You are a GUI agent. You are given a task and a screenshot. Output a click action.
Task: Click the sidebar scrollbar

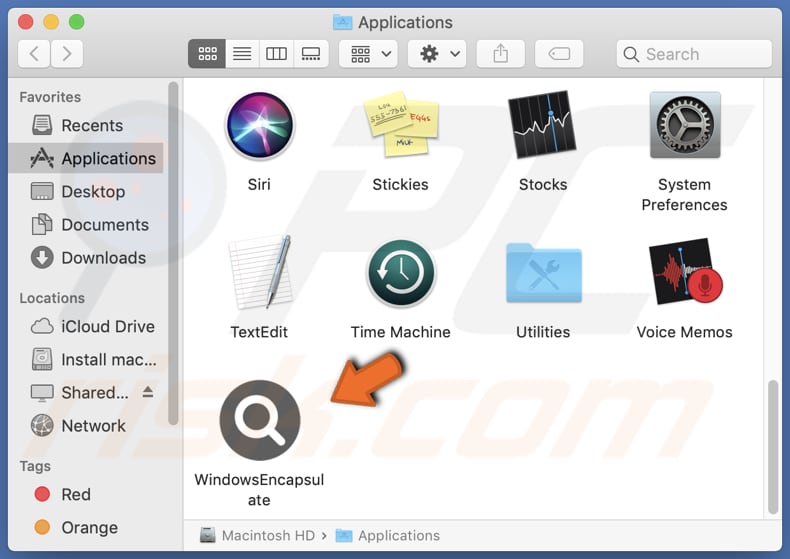tap(173, 253)
